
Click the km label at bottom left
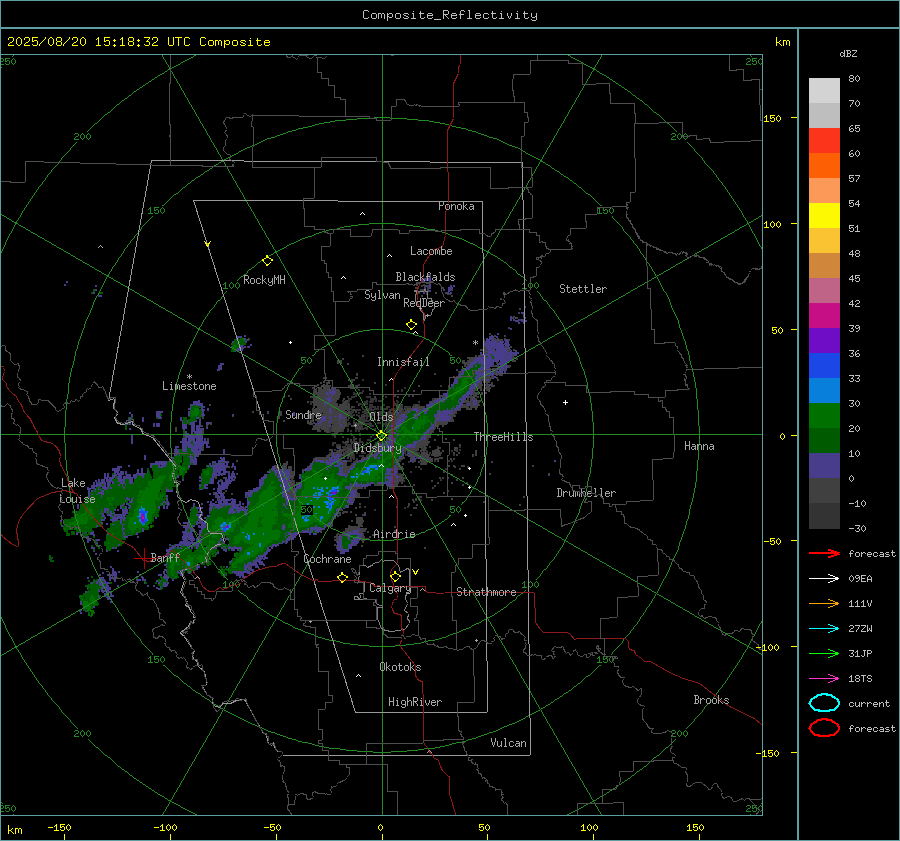pyautogui.click(x=14, y=830)
